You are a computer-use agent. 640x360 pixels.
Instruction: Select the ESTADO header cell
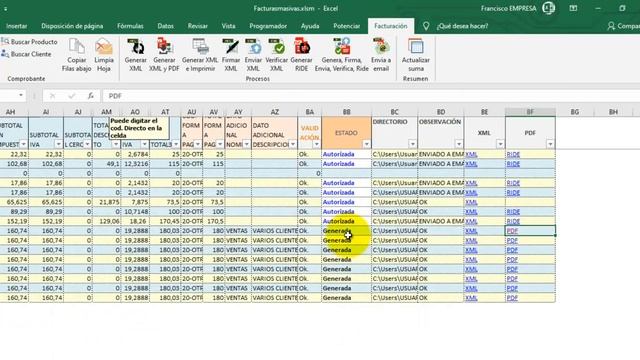pyautogui.click(x=347, y=133)
